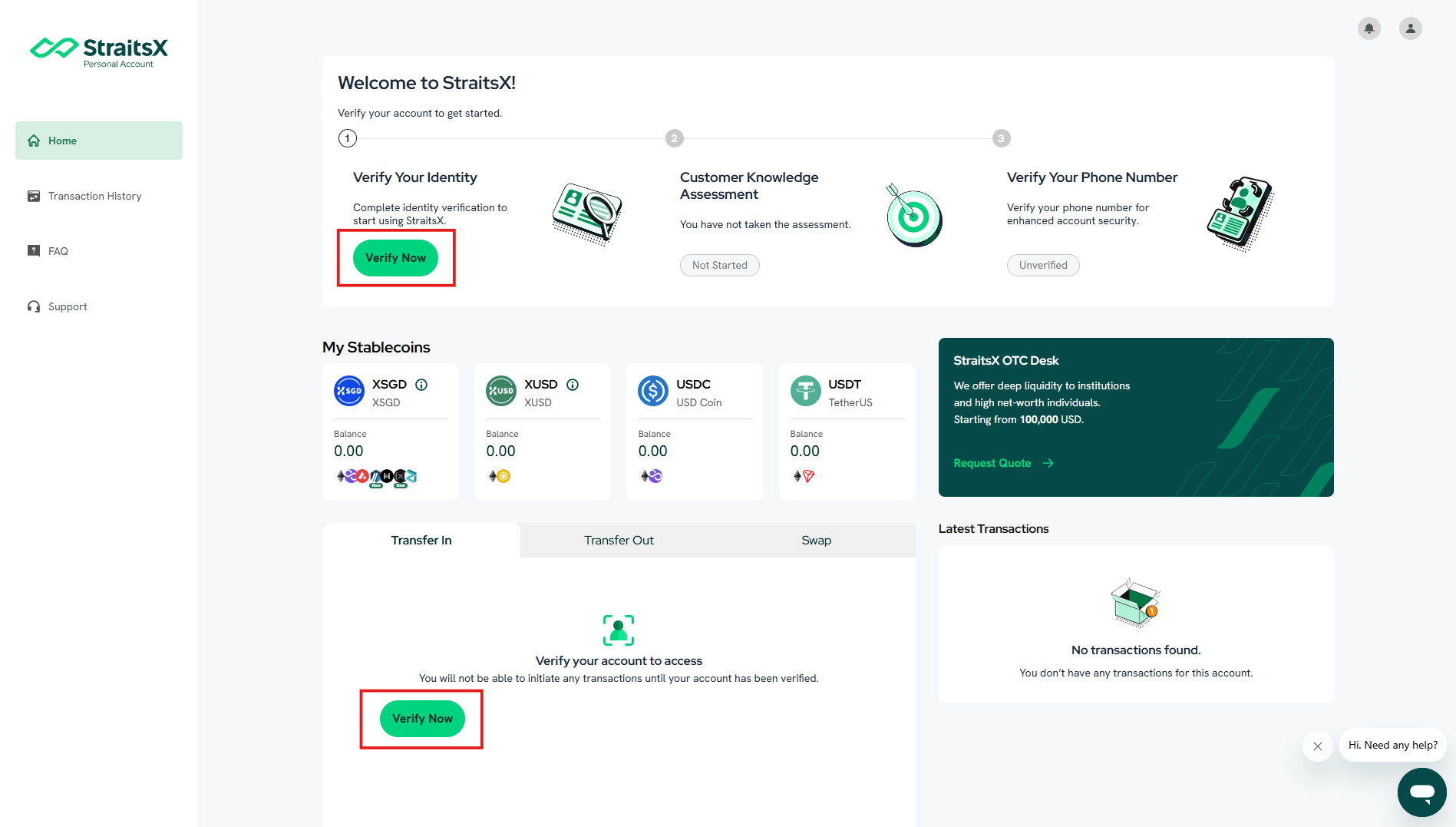Go to Home in sidebar
Viewport: 1456px width, 827px height.
pos(99,141)
